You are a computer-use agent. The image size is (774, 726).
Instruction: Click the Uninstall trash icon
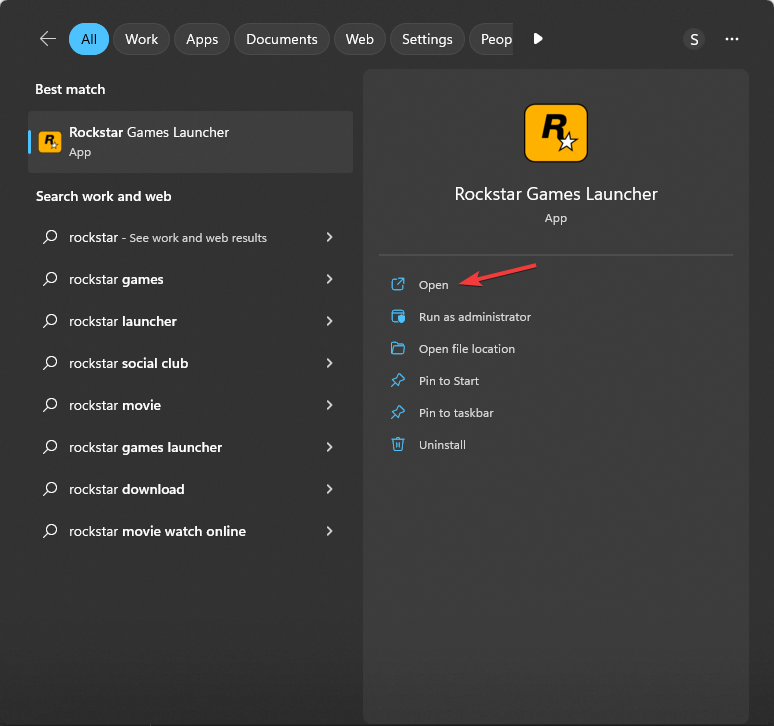[398, 445]
